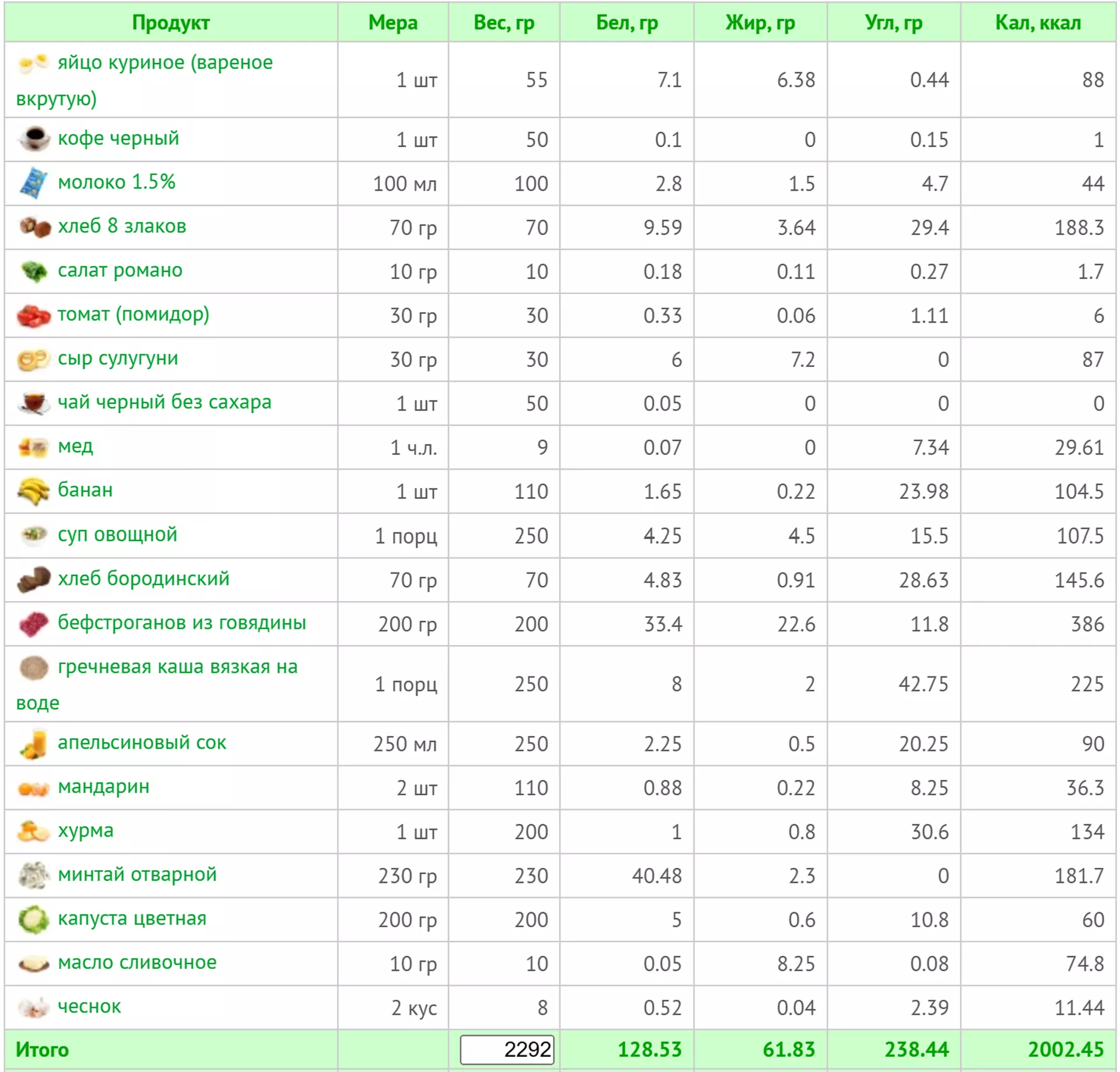The width and height of the screenshot is (1120, 1072).
Task: Click the 'Продукт' column header
Action: point(170,22)
